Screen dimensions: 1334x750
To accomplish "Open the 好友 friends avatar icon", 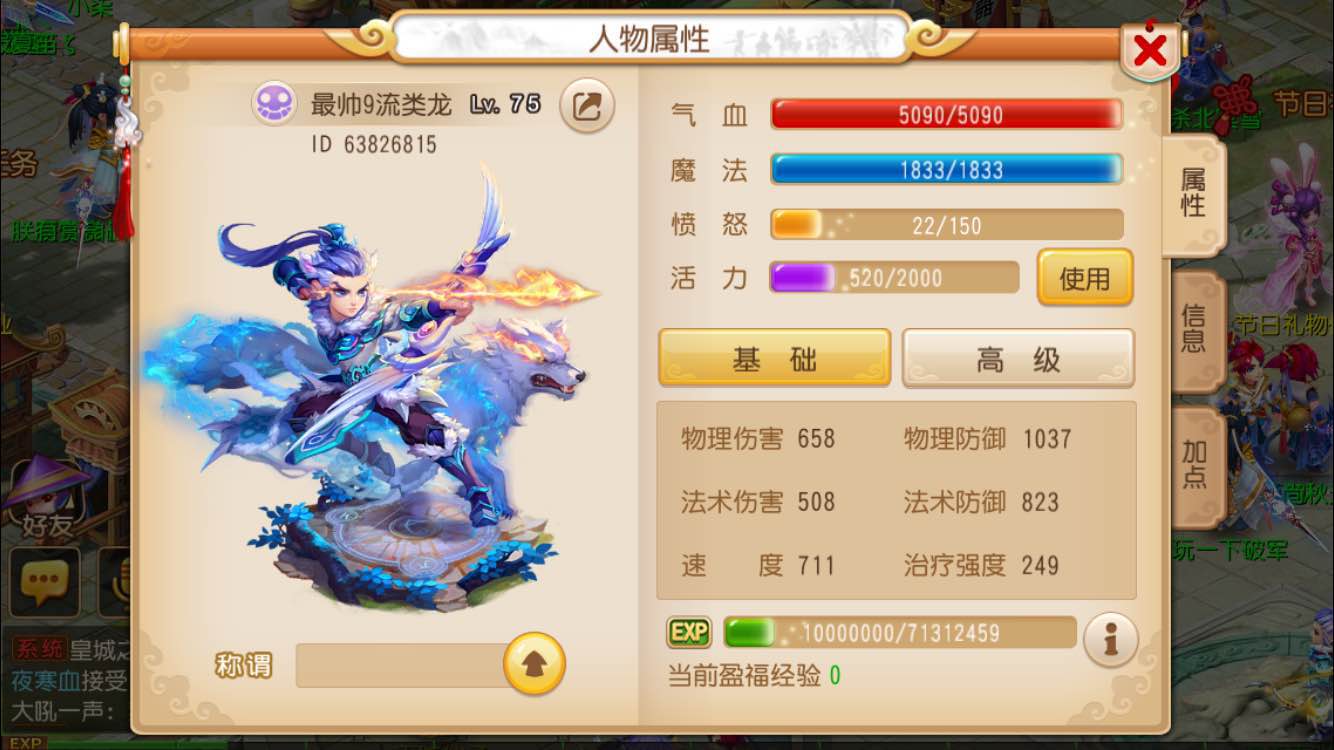I will [47, 497].
